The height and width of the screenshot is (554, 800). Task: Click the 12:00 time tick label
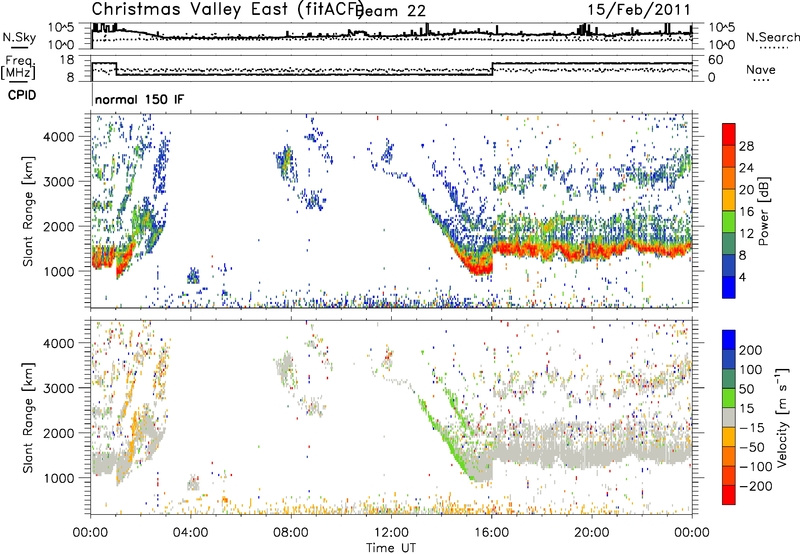pos(391,533)
